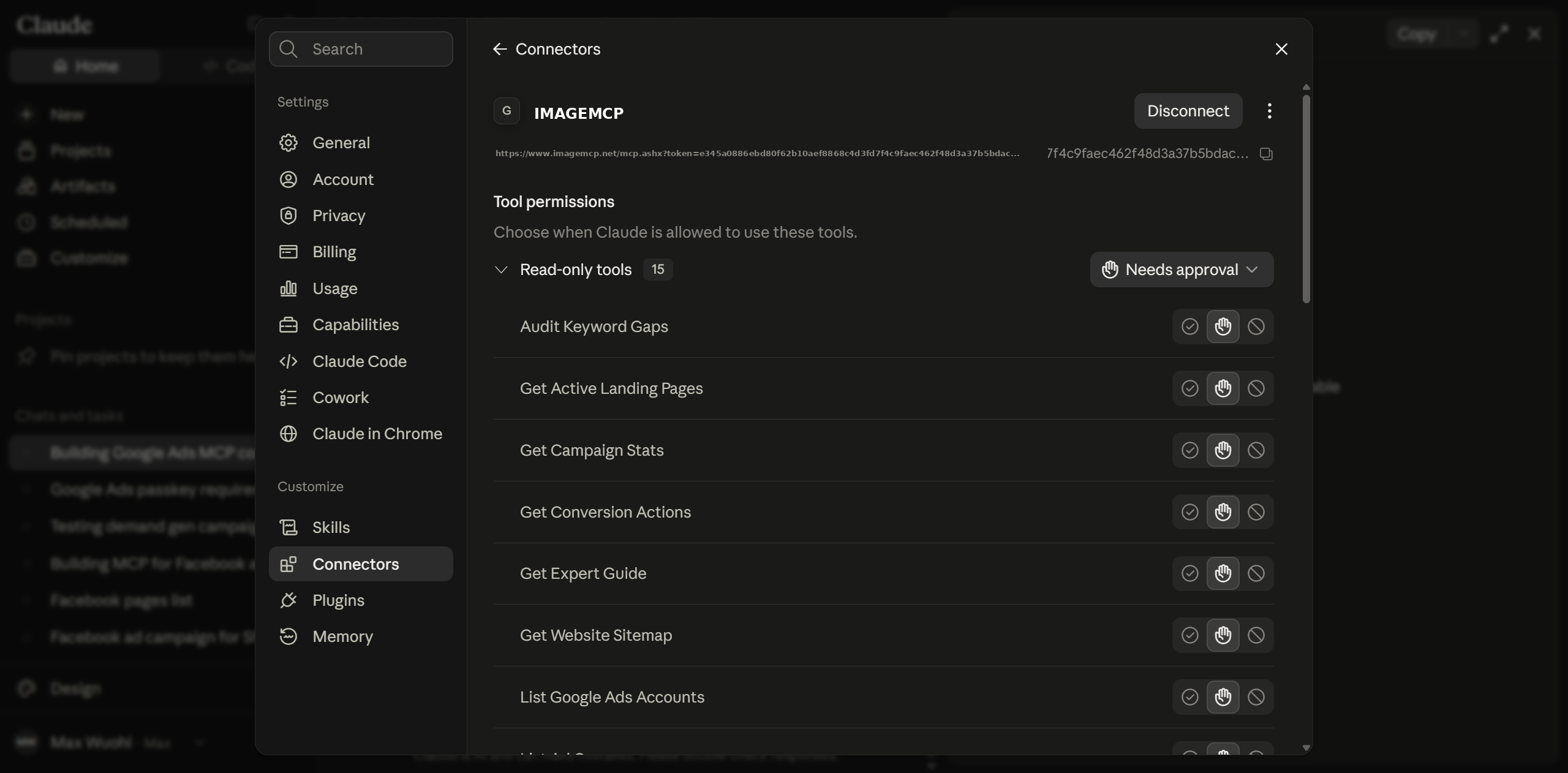This screenshot has height=773, width=1568.
Task: Click the connectors panel scrollbar thumb
Action: tap(1306, 198)
